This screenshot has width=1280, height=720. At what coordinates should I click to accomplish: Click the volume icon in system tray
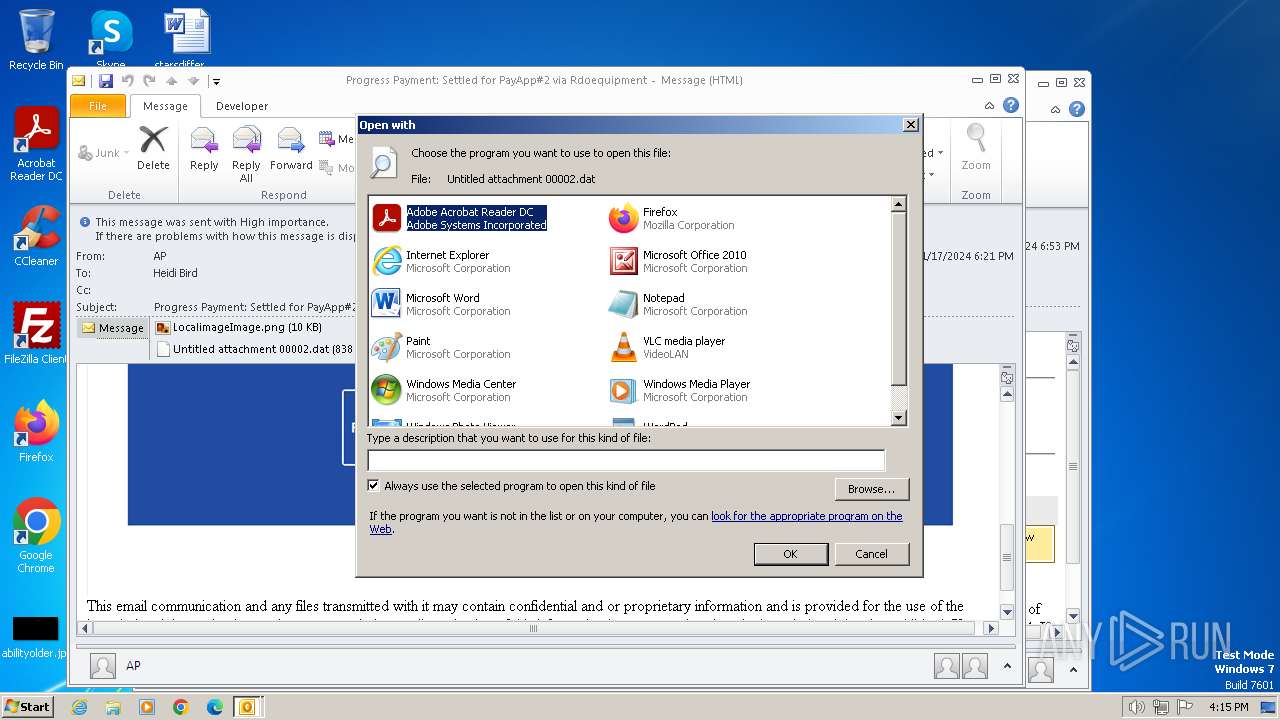tap(1136, 707)
